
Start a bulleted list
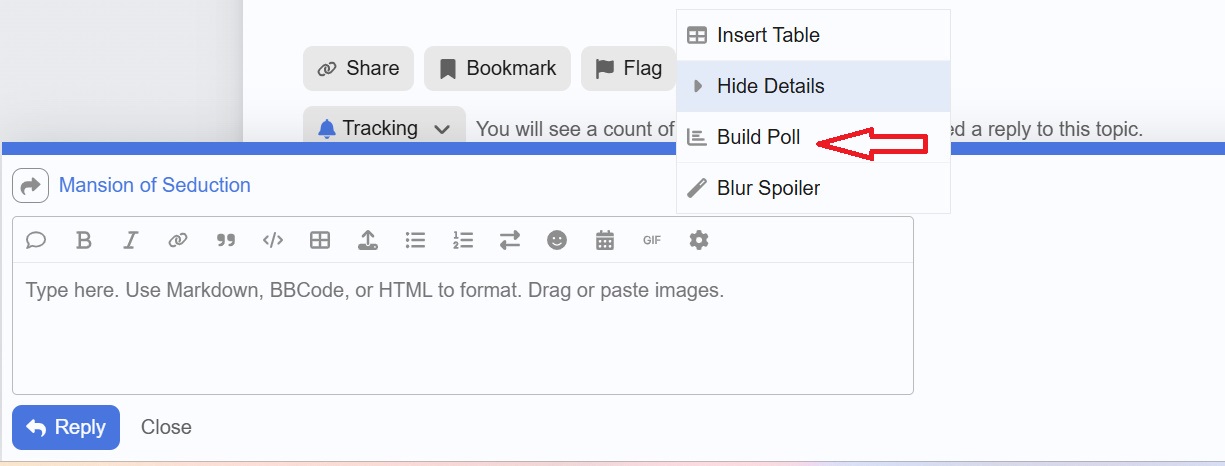[x=415, y=240]
